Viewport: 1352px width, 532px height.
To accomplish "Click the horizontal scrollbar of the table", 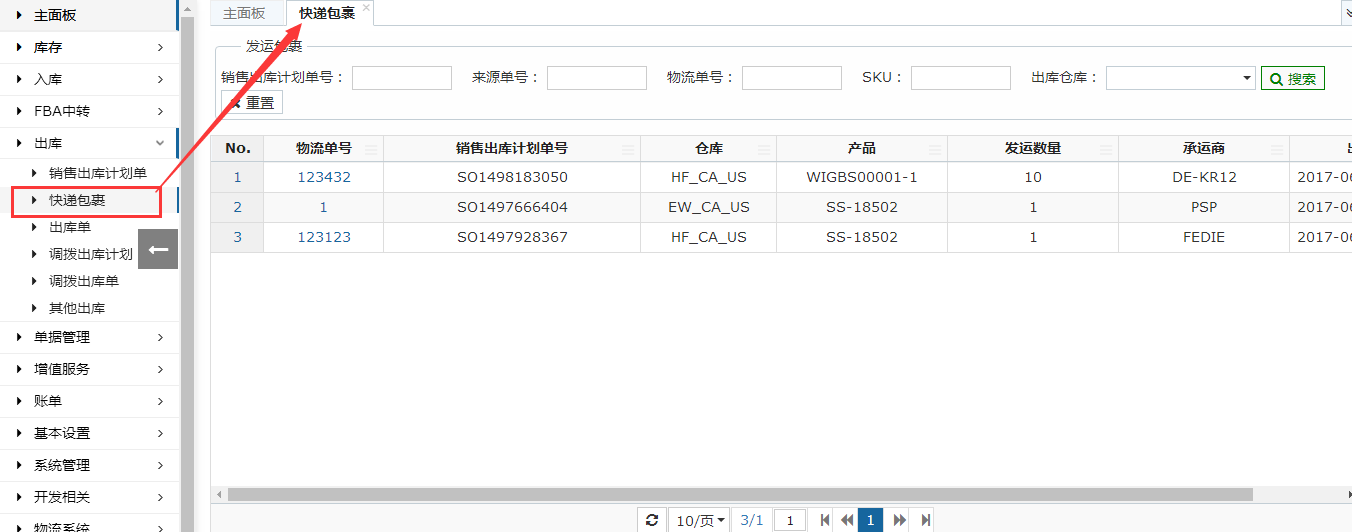I will [x=740, y=494].
